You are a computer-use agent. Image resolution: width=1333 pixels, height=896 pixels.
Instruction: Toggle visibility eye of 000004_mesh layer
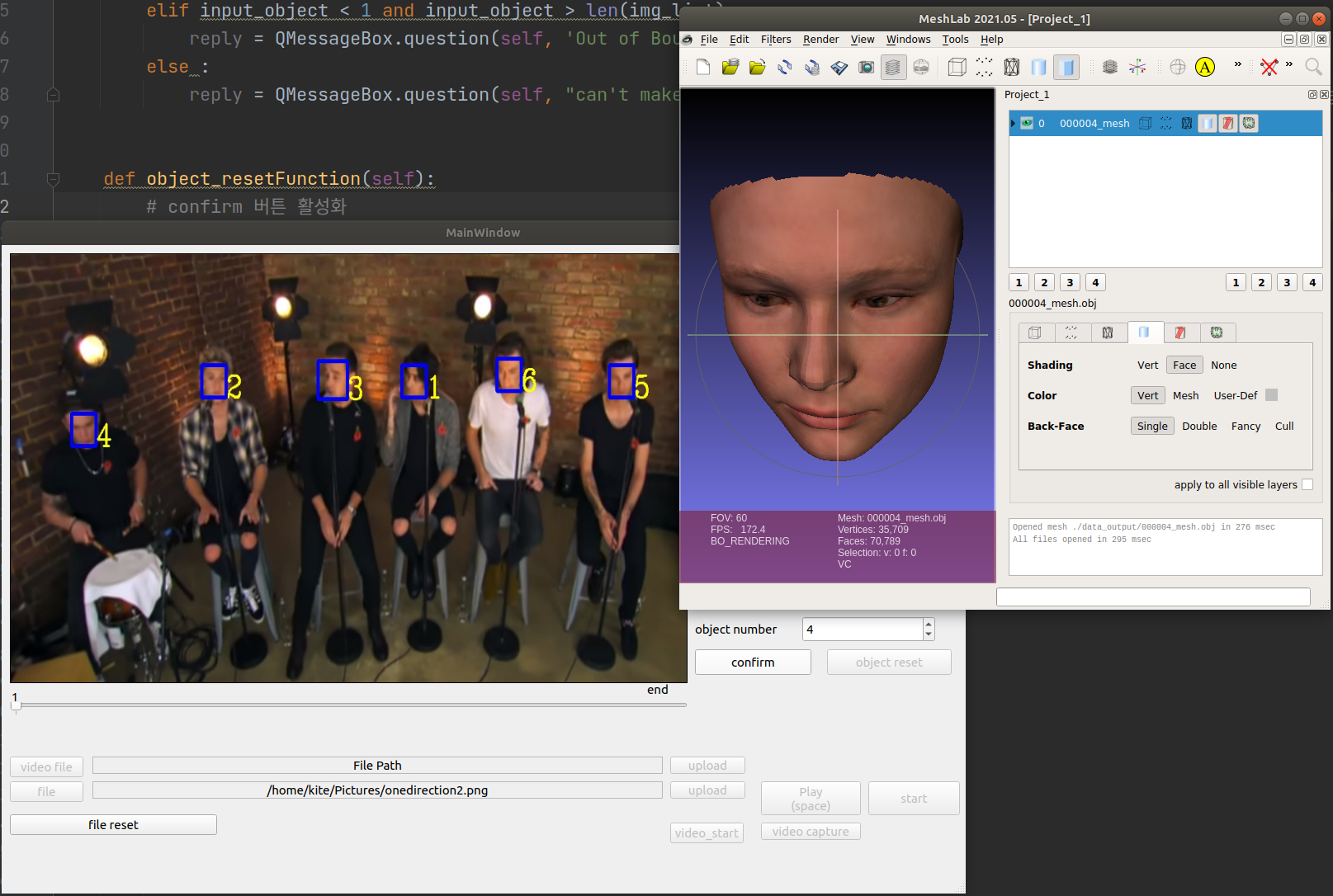(x=1027, y=123)
